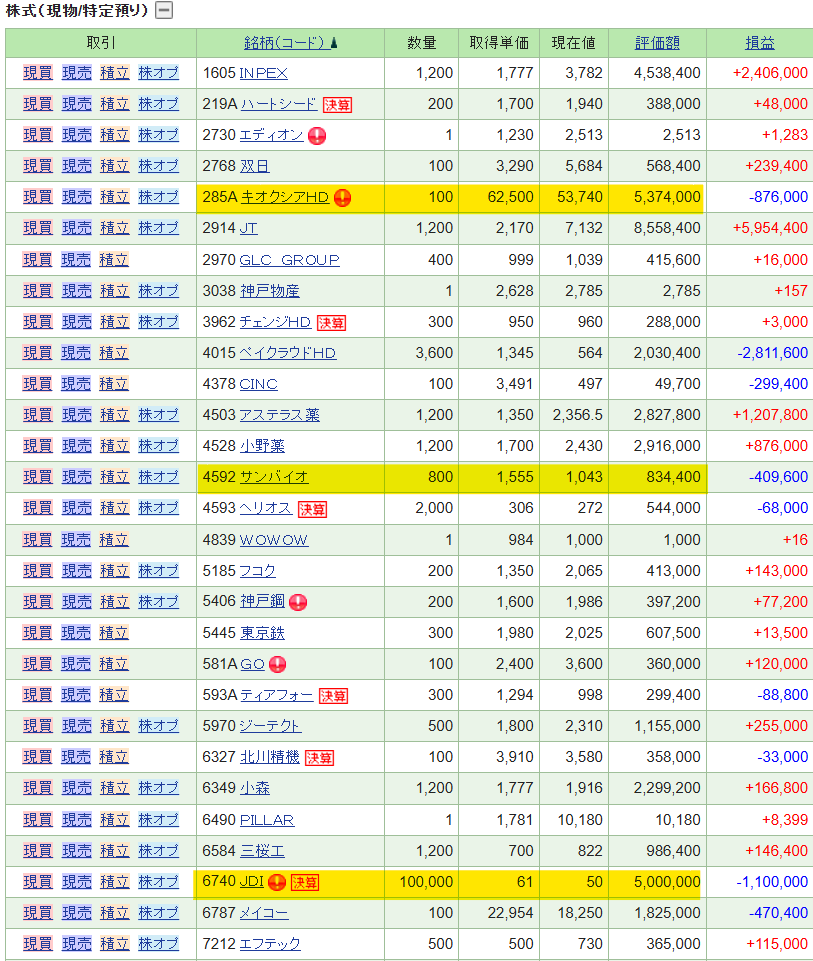Click the +2,406,000 profit value for INPEX
The width and height of the screenshot is (813, 961).
tap(770, 73)
